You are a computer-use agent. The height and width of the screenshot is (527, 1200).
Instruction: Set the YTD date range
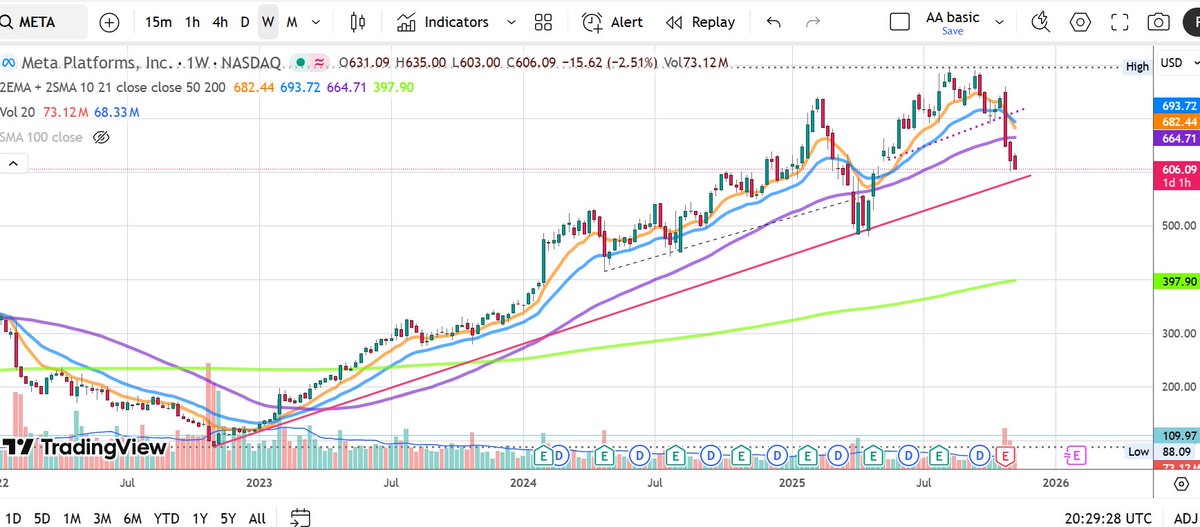(167, 517)
